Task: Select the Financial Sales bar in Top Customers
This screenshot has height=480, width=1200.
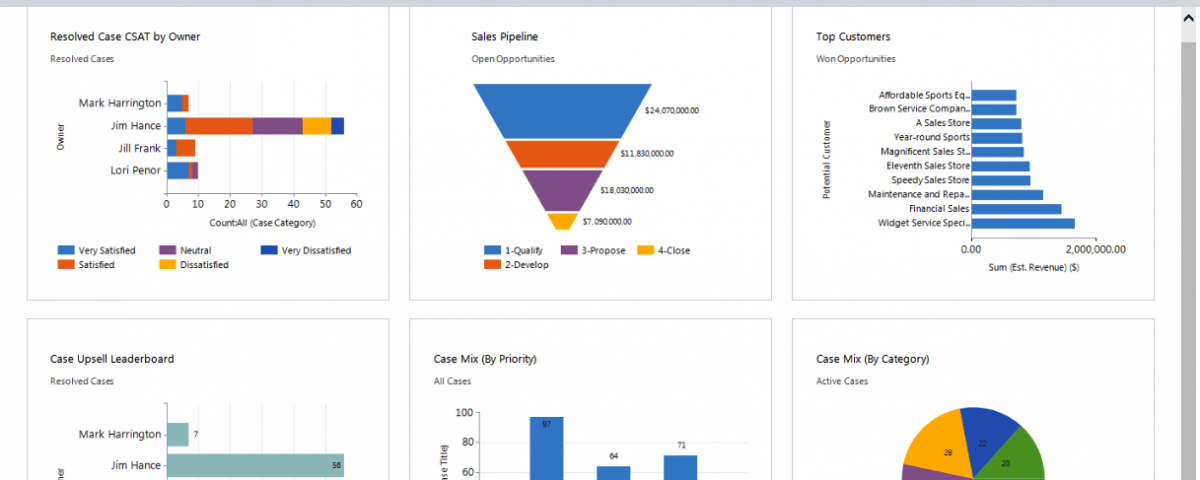Action: 1016,209
